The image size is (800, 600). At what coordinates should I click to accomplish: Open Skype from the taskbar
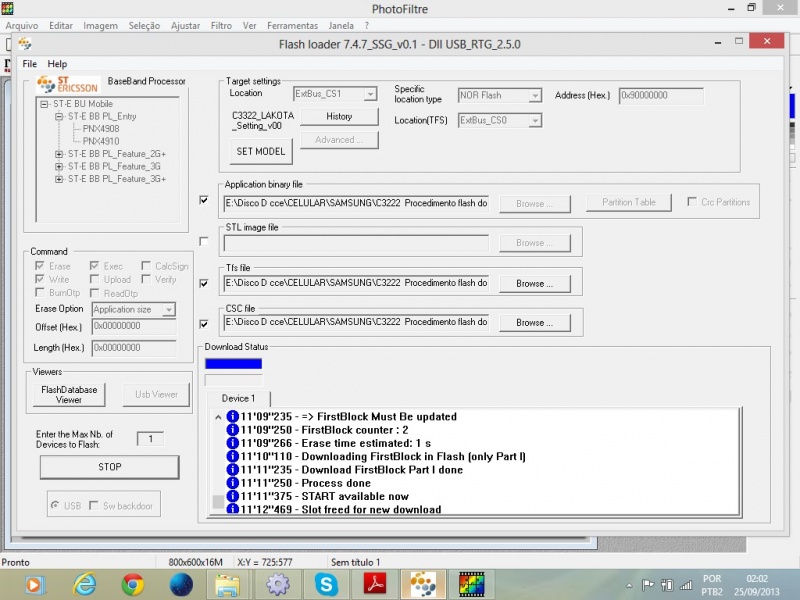tap(326, 584)
